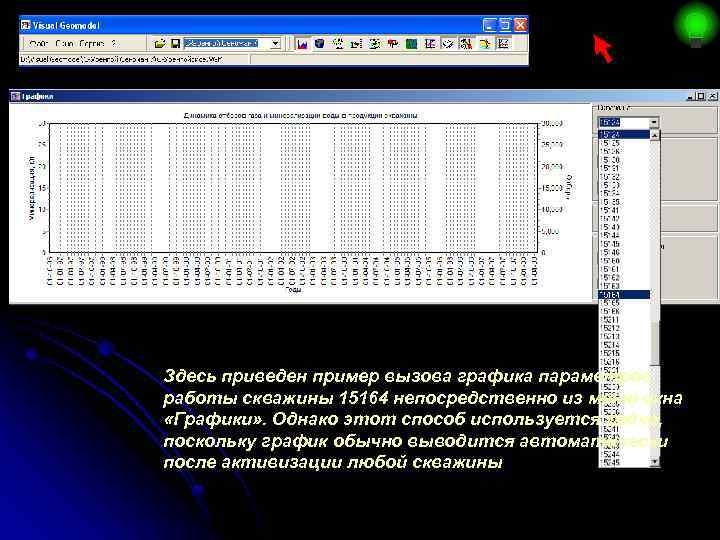The width and height of the screenshot is (720, 540).
Task: Maximize the Графики window
Action: point(701,96)
